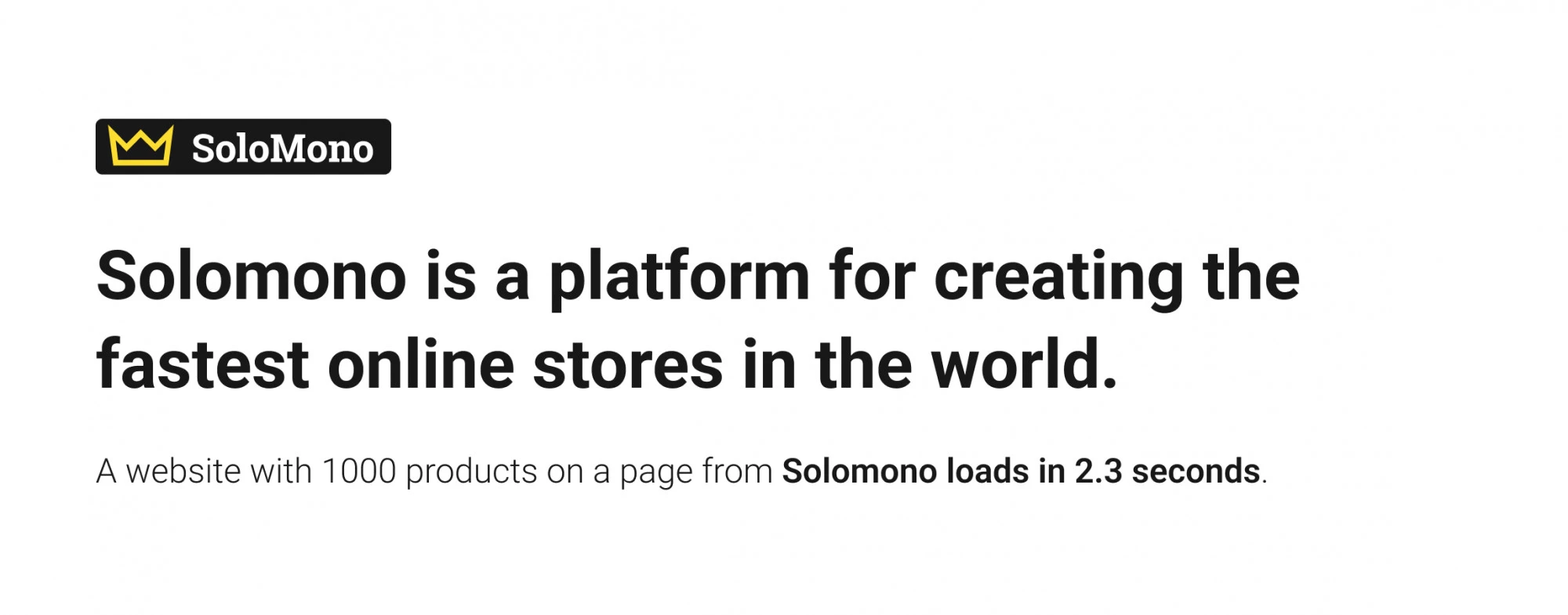Click the word "online" in the headline
The height and width of the screenshot is (615, 1568).
point(420,365)
